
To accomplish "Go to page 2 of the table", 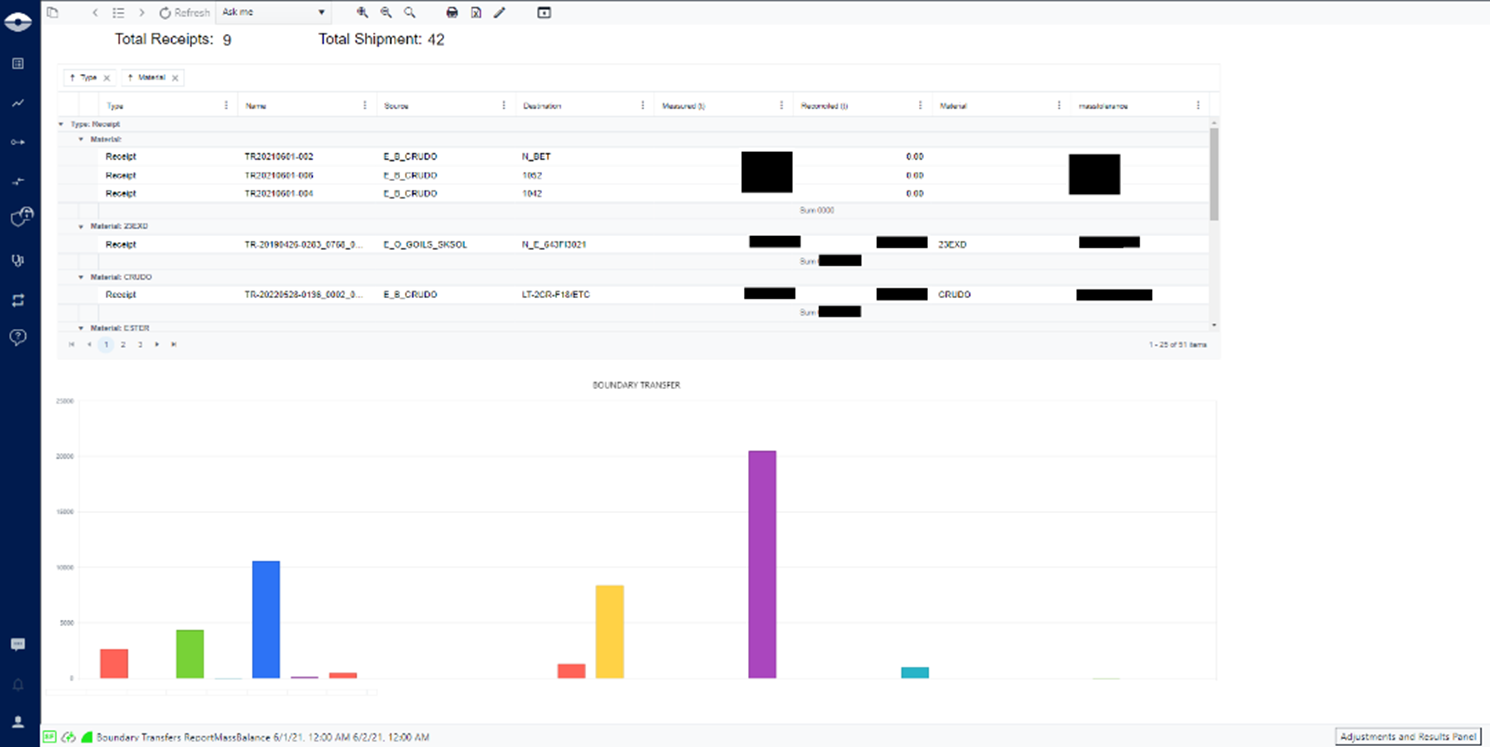I will coord(123,345).
